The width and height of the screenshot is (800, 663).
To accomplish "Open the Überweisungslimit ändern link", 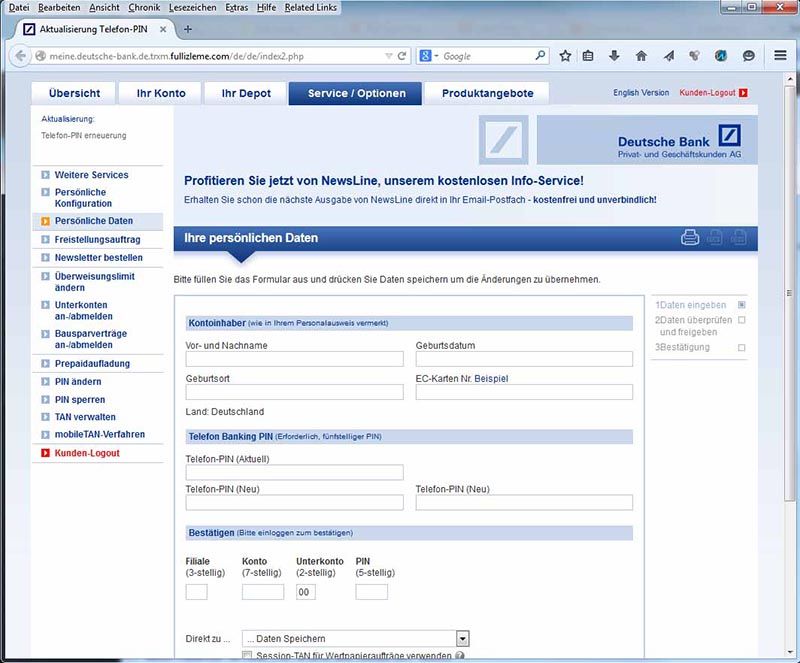I will [94, 282].
